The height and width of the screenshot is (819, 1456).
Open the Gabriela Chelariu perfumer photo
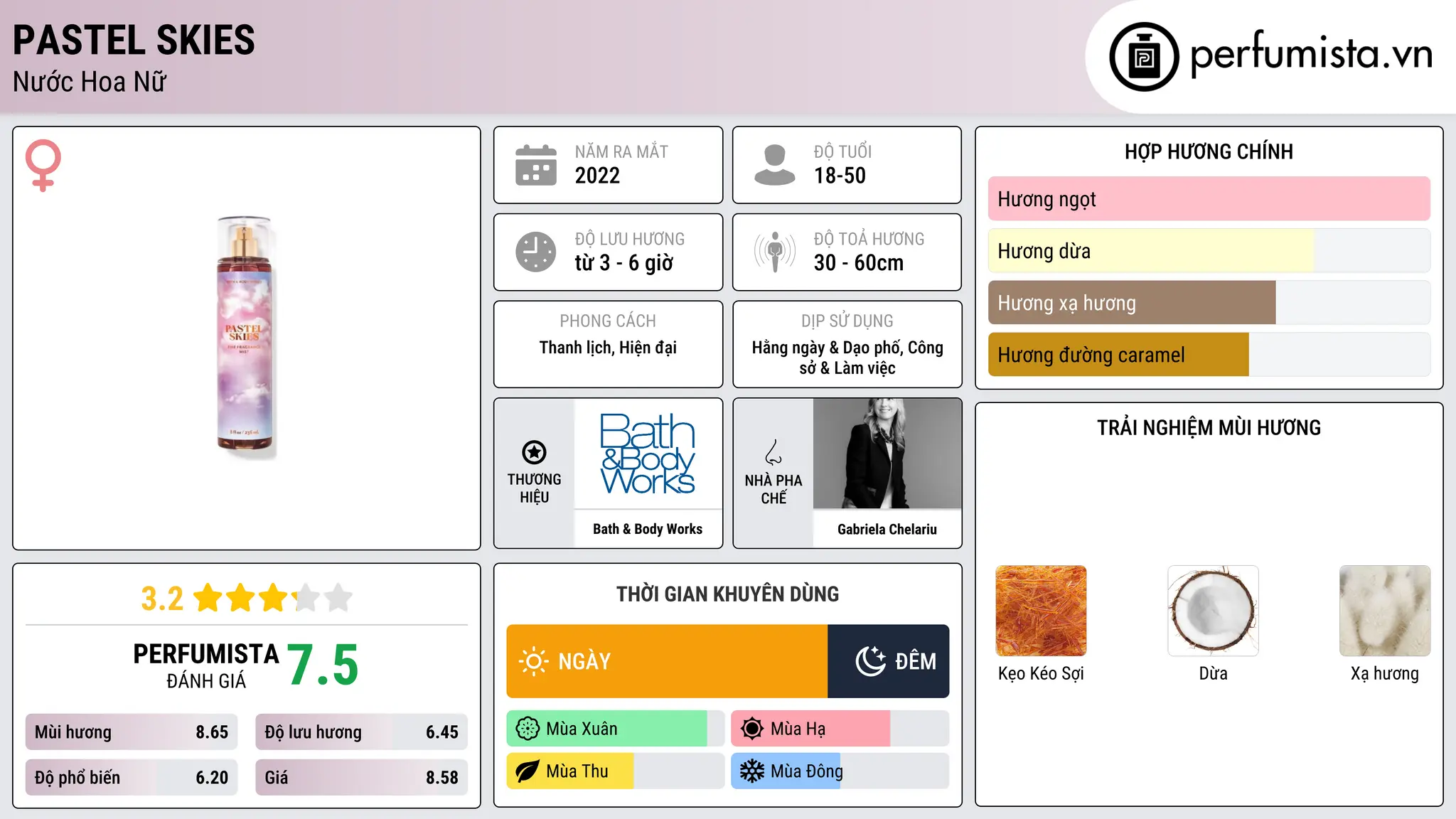click(887, 454)
